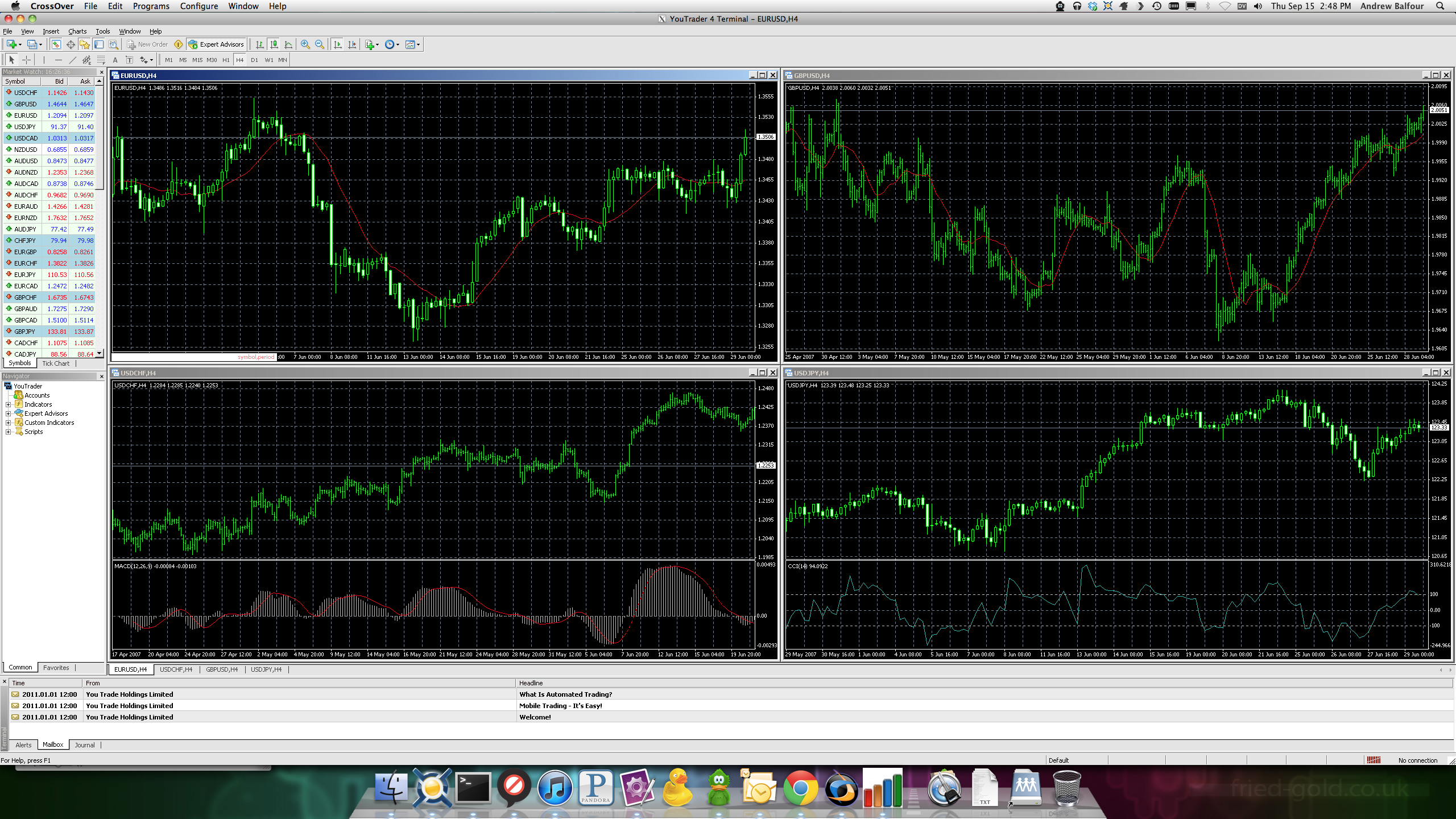1456x819 pixels.
Task: Switch to bar chart display
Action: point(259,44)
